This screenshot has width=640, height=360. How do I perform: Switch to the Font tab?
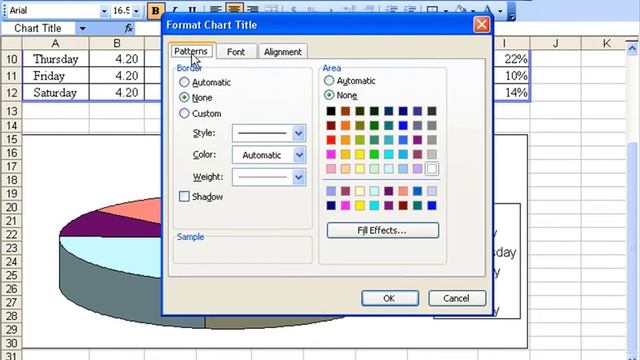point(236,52)
